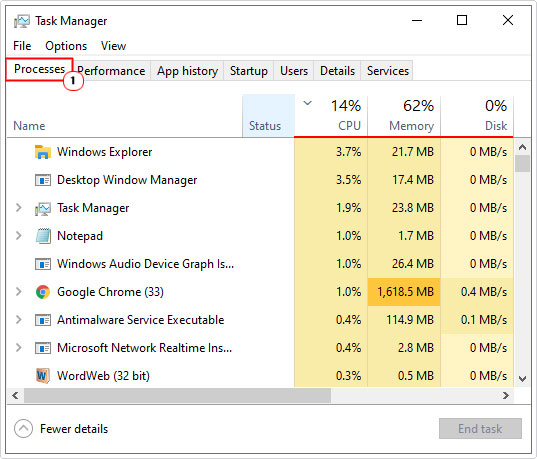Expand the Google Chrome (33) group
The image size is (537, 459).
[x=19, y=291]
